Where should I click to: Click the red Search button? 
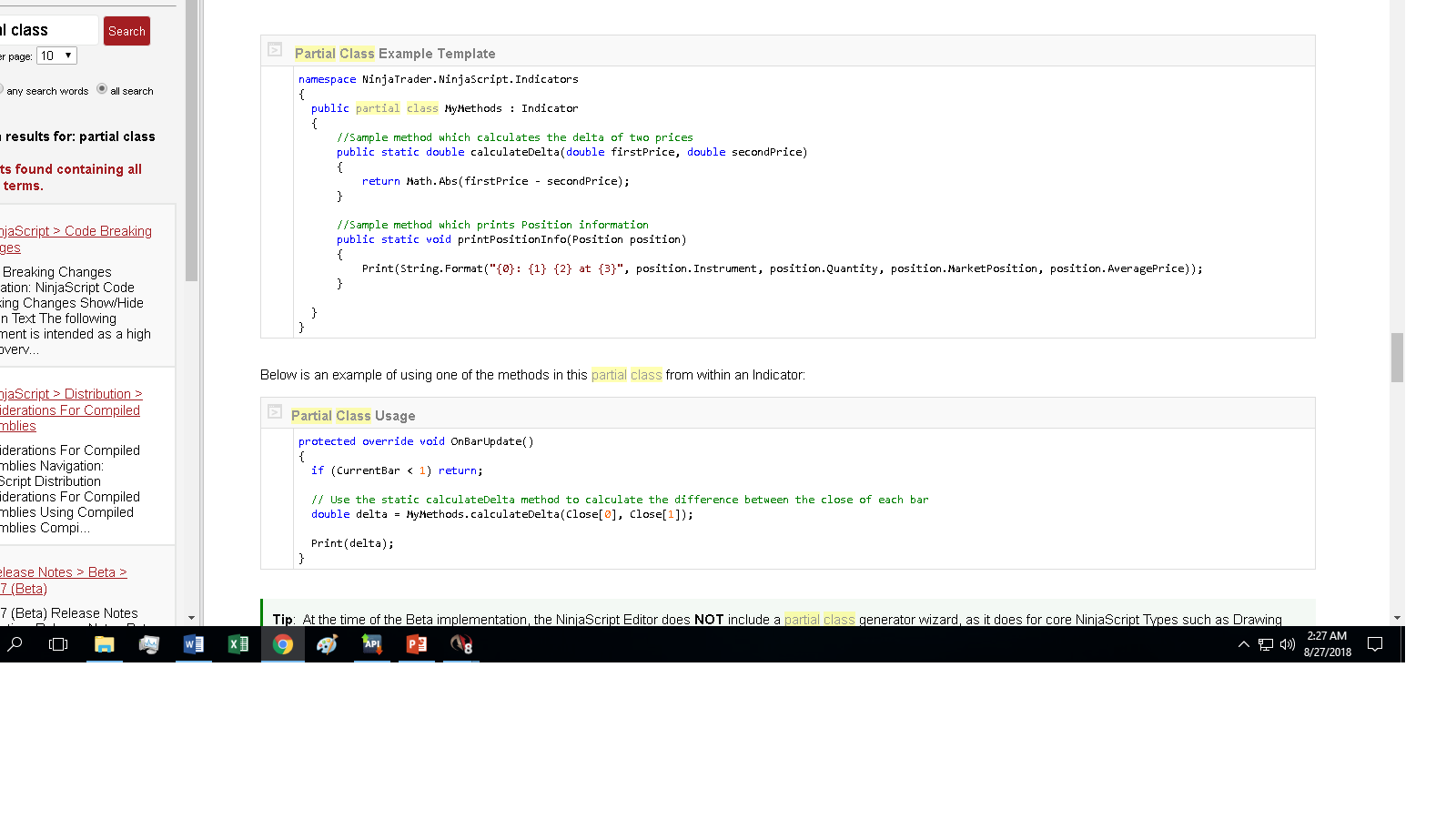(x=126, y=31)
